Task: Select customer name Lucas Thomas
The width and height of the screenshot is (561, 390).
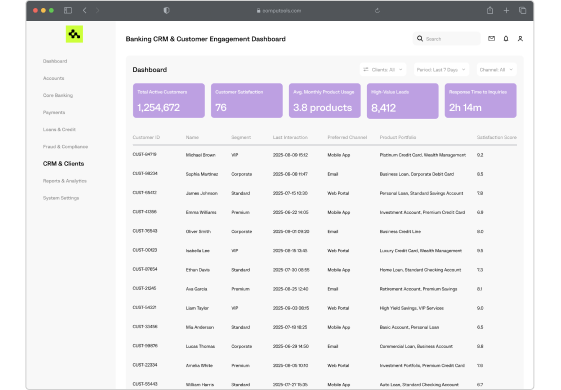Action: coord(200,346)
